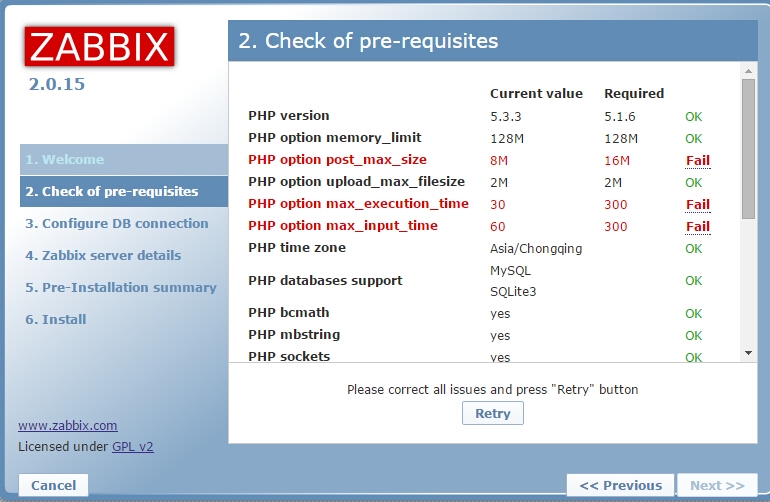Click '16M' required post_max_size value
Viewport: 770px width, 502px height.
(x=617, y=161)
